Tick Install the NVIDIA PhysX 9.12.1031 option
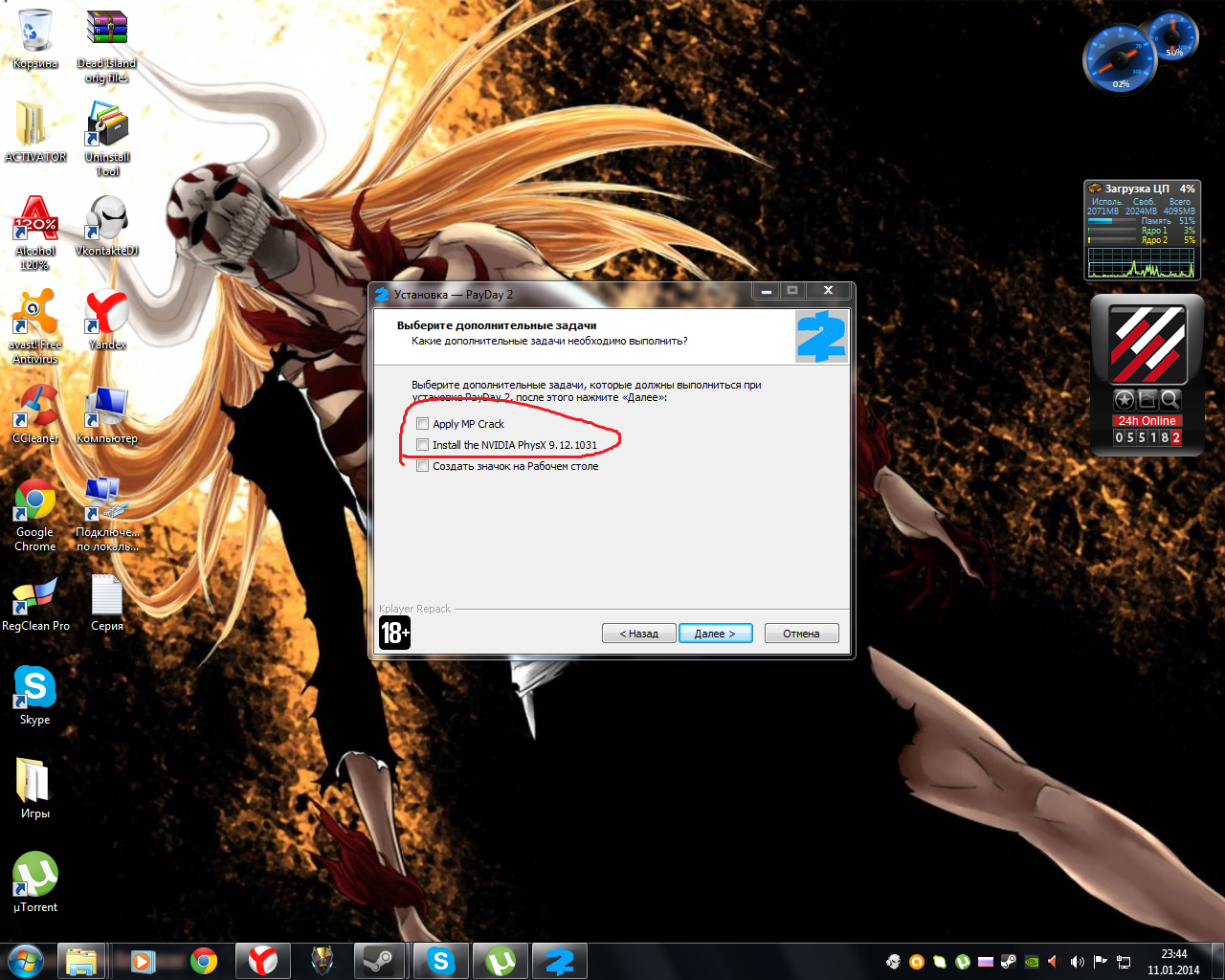The image size is (1225, 980). click(422, 445)
